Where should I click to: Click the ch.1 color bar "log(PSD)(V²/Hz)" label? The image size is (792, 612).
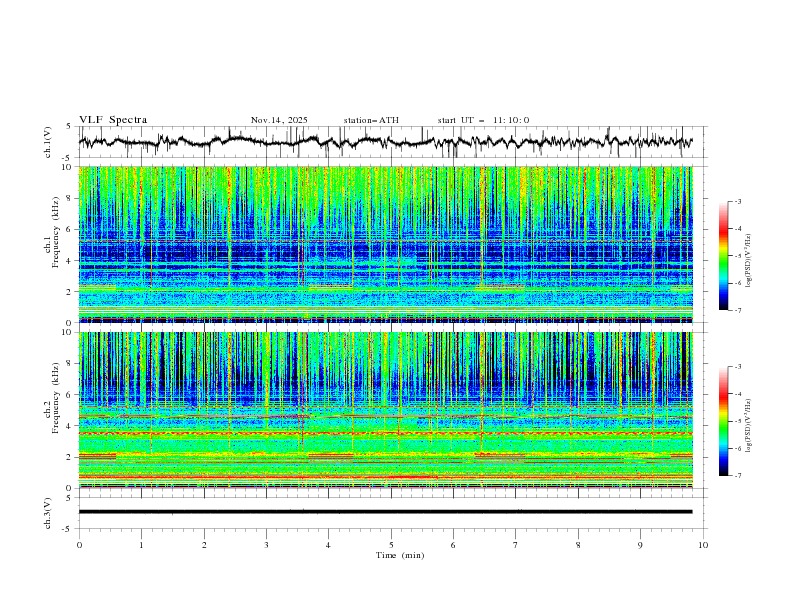tap(749, 261)
